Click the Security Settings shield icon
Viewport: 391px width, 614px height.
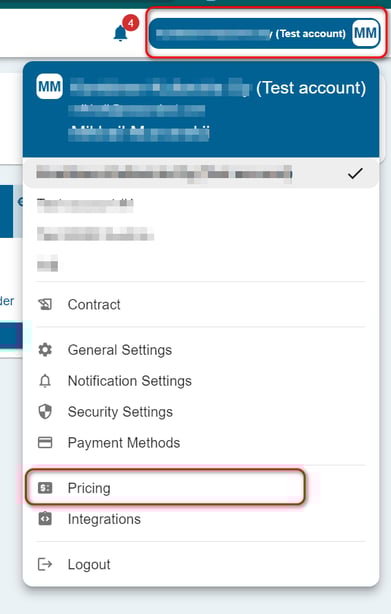(45, 412)
